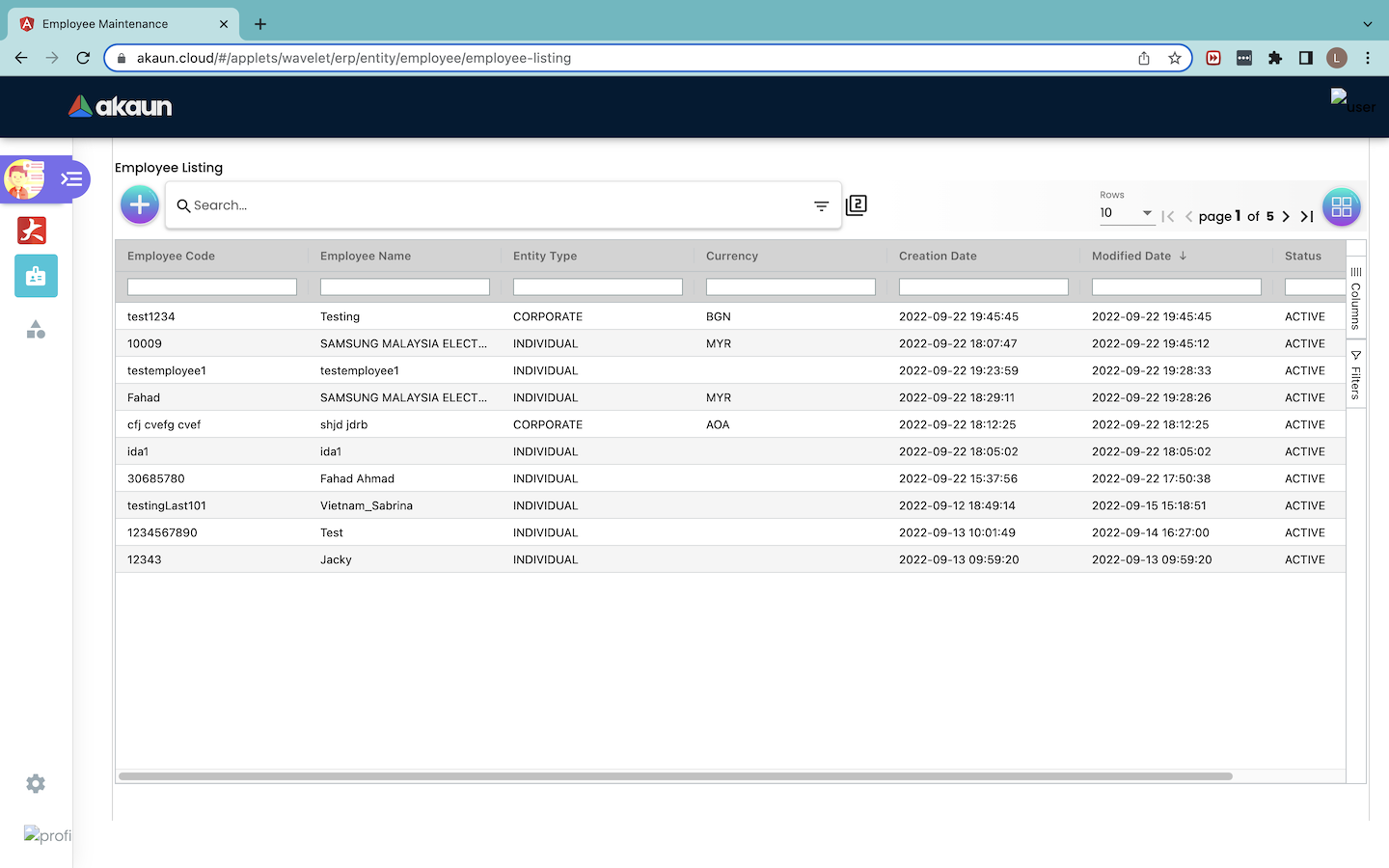This screenshot has height=868, width=1389.
Task: Sort by Modified Date column header
Action: click(x=1131, y=256)
